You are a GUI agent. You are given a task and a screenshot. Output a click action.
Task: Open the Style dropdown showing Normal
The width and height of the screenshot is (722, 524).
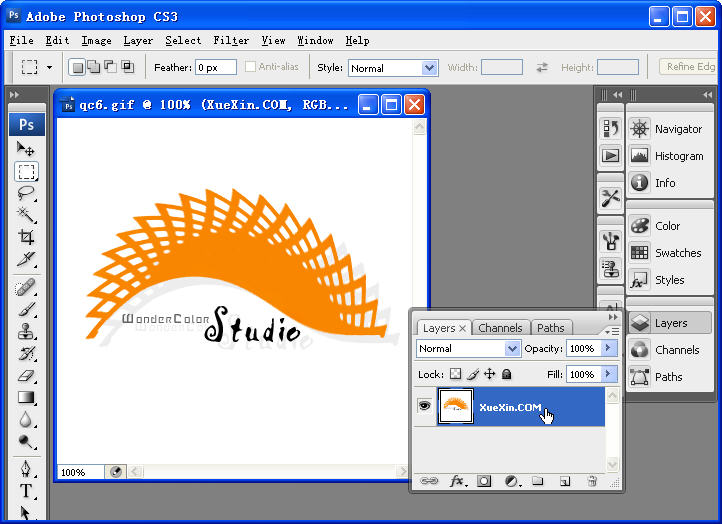point(393,68)
